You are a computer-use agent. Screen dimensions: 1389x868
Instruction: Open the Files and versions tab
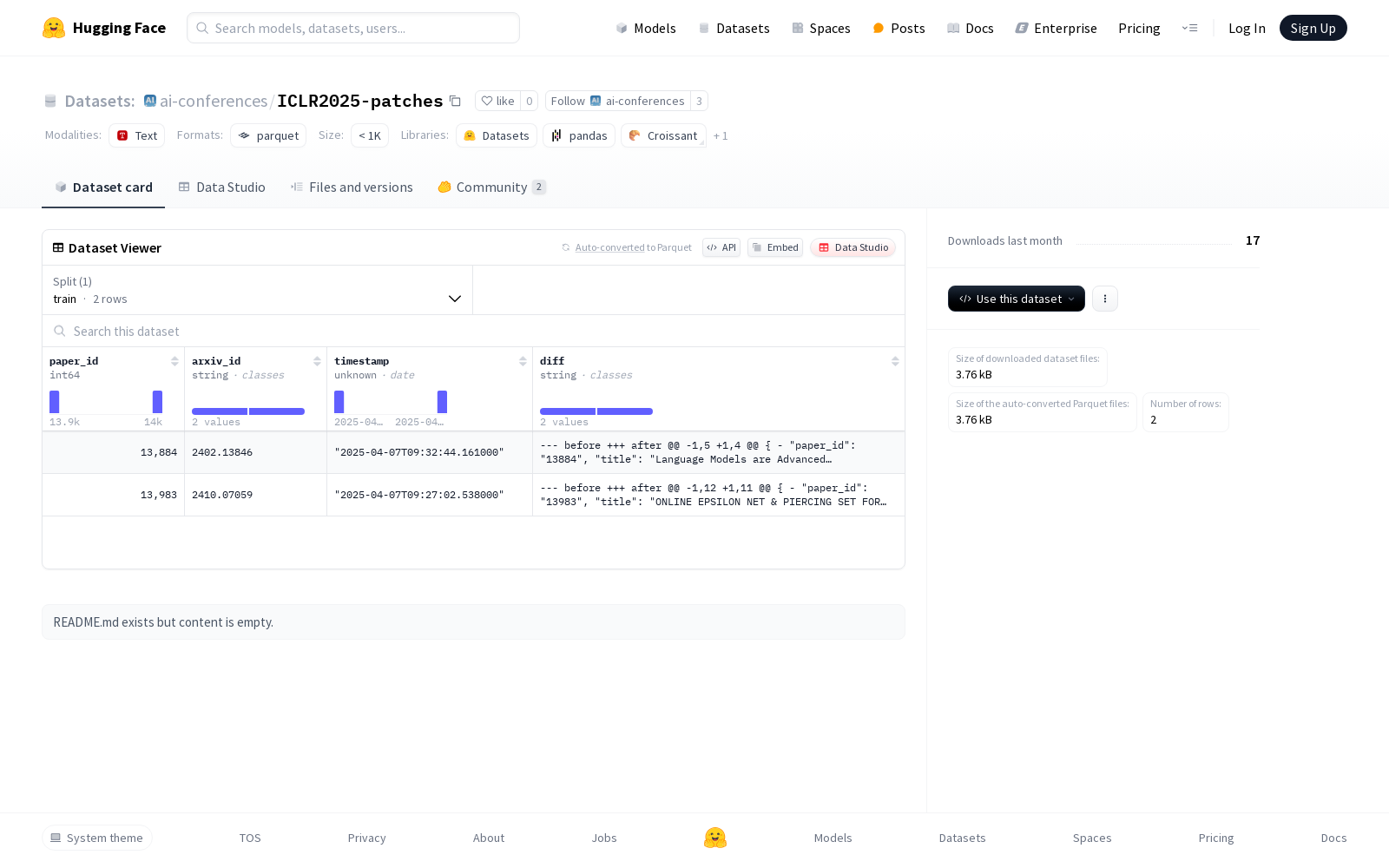(352, 187)
